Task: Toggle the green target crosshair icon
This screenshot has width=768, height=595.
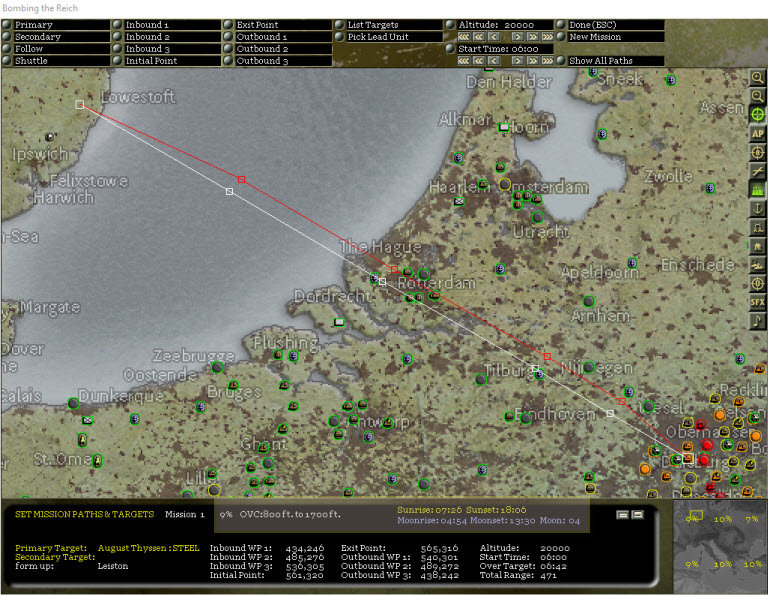Action: [757, 115]
